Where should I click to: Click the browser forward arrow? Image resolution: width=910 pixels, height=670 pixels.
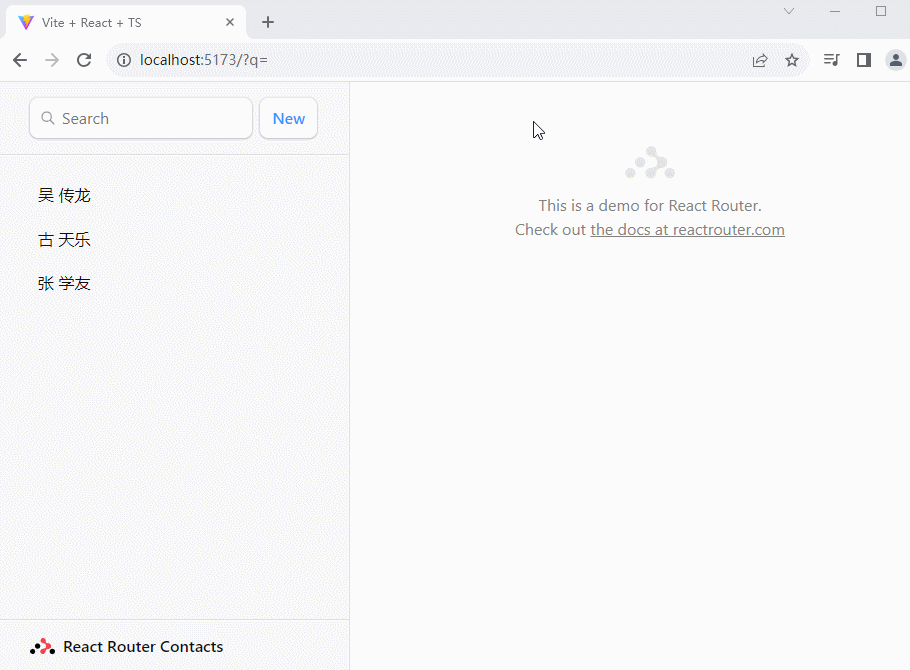(x=52, y=60)
